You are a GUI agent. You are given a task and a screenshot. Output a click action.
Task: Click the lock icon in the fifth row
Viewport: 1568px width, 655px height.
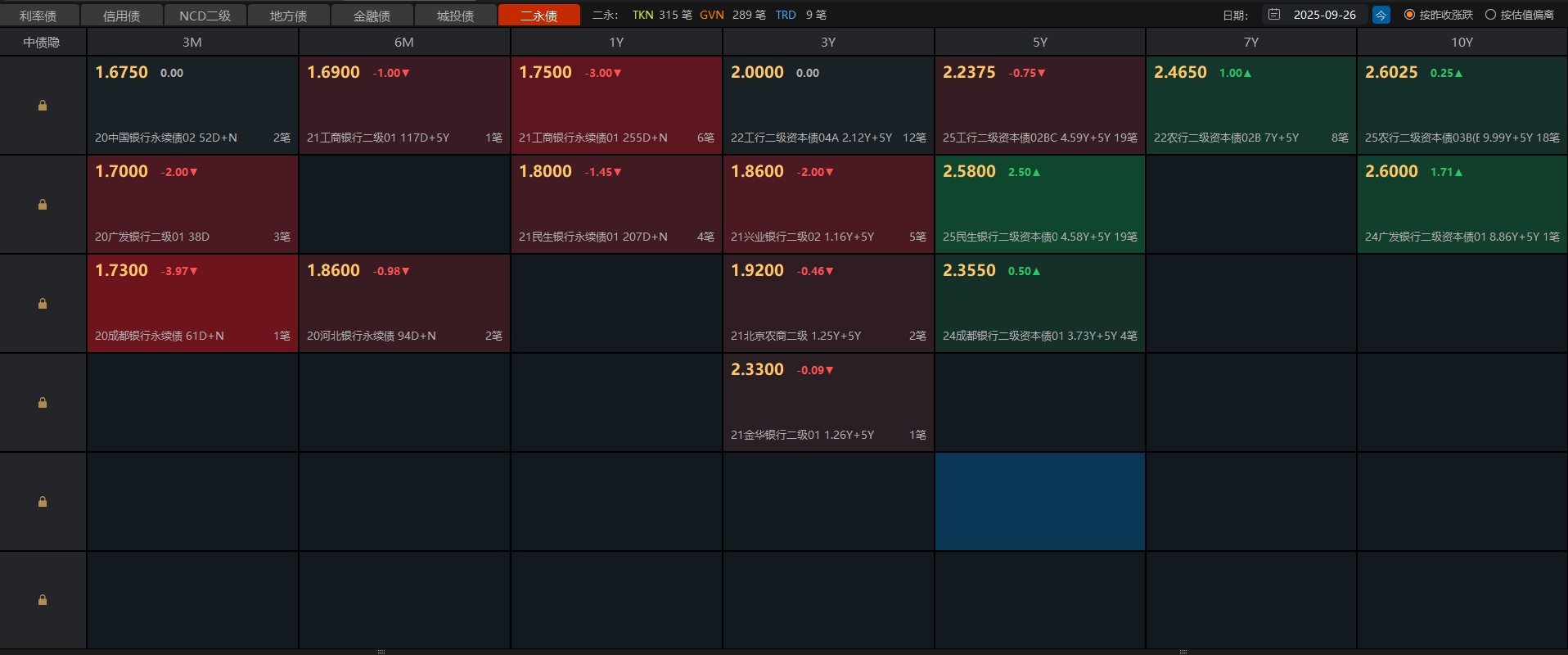coord(43,502)
